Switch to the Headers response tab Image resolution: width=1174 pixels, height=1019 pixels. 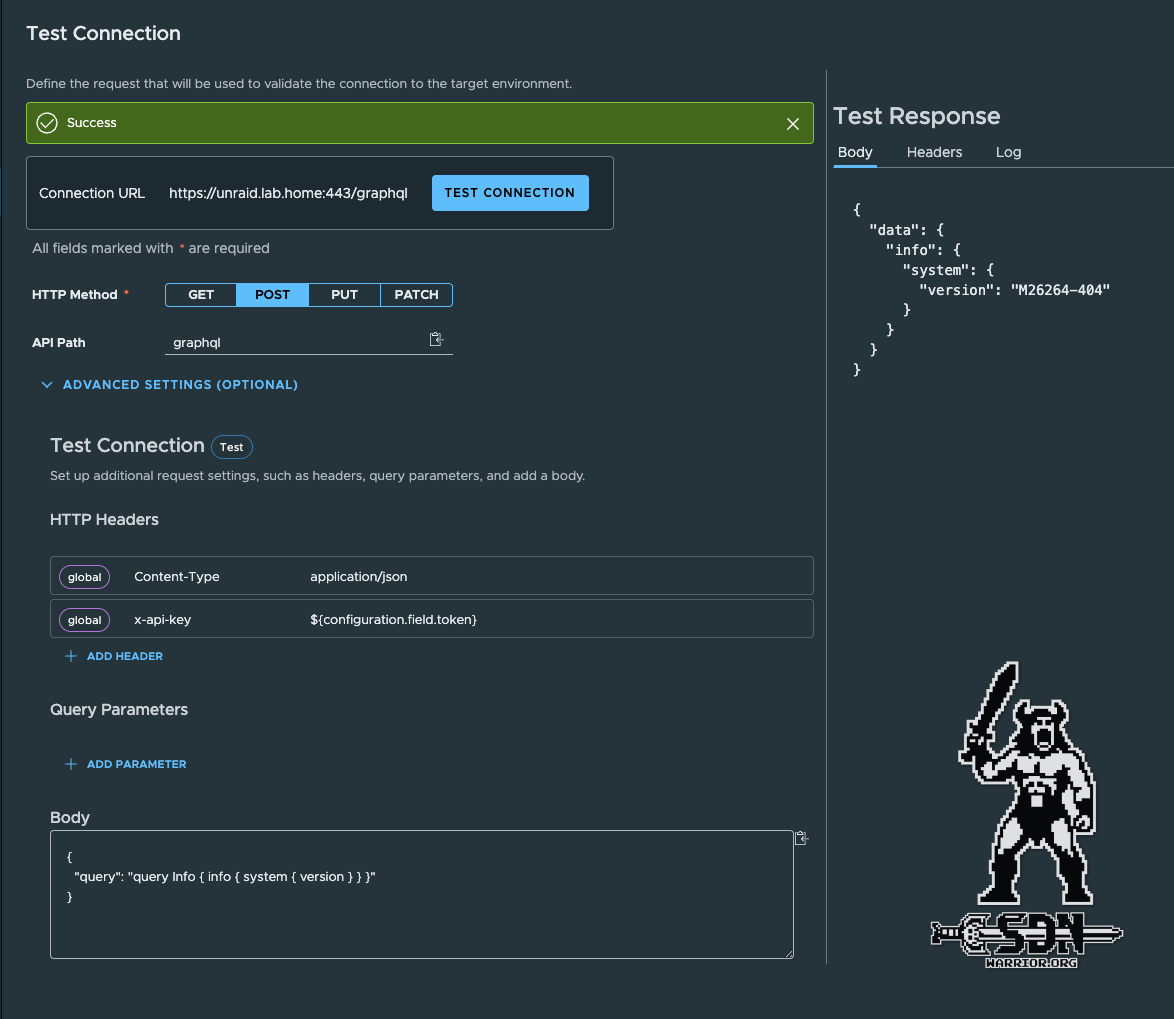point(934,152)
